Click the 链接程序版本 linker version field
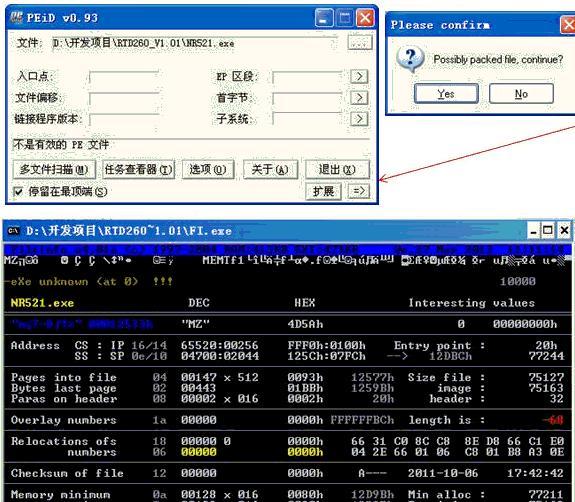 click(x=124, y=119)
